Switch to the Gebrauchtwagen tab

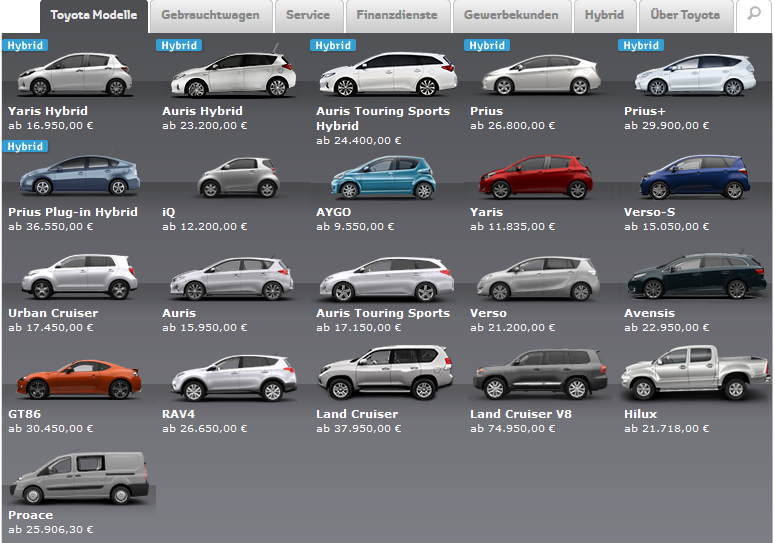[x=211, y=16]
